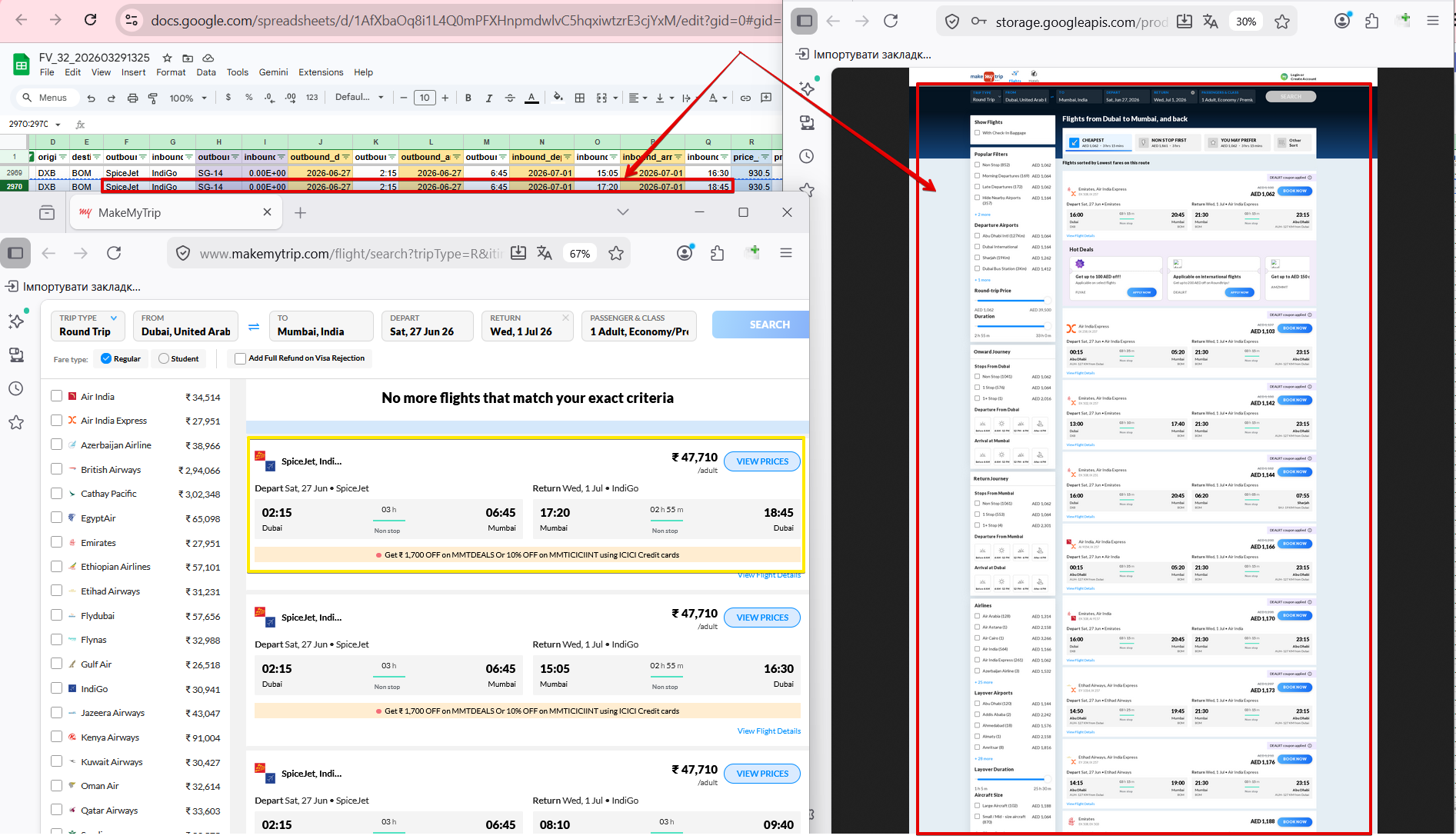Open the Data menu in Sheets
The image size is (1456, 839).
tap(206, 72)
